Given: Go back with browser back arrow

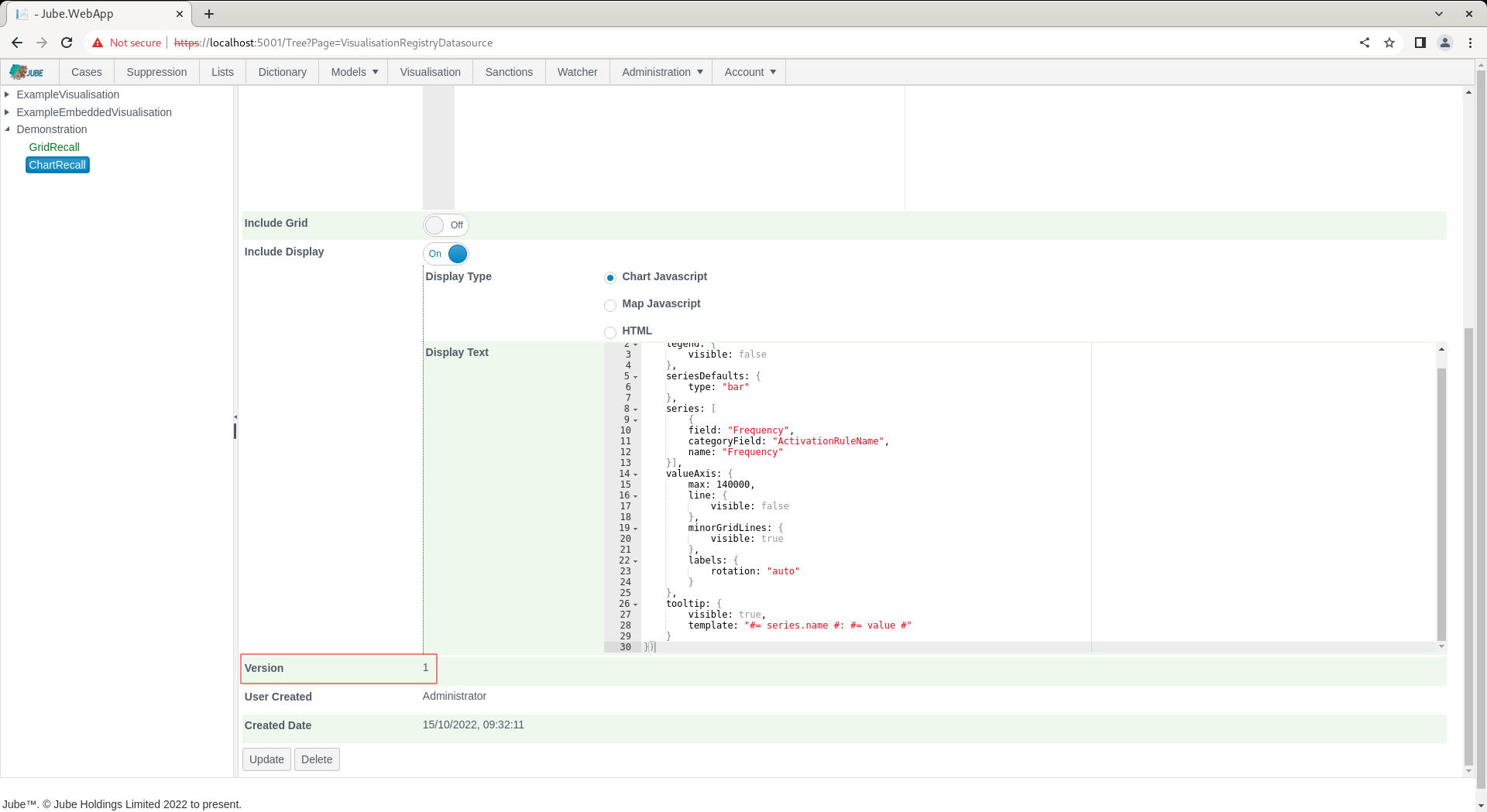Looking at the screenshot, I should pyautogui.click(x=17, y=43).
